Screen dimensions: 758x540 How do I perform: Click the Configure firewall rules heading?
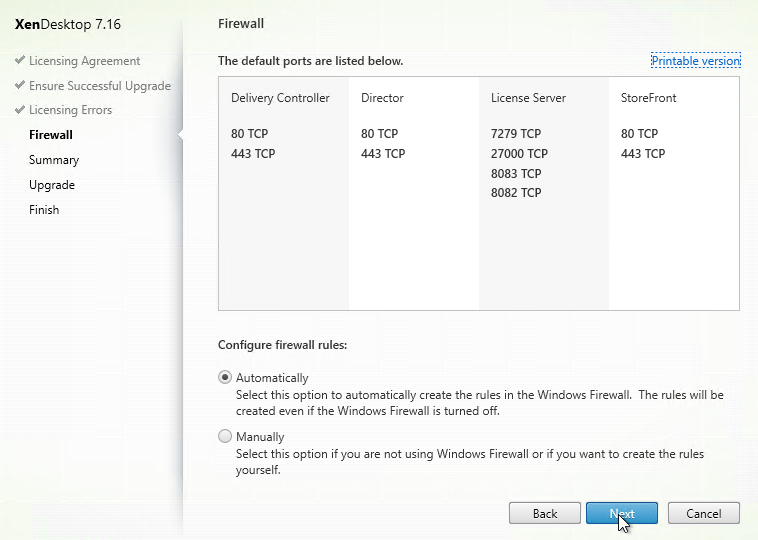(x=282, y=345)
